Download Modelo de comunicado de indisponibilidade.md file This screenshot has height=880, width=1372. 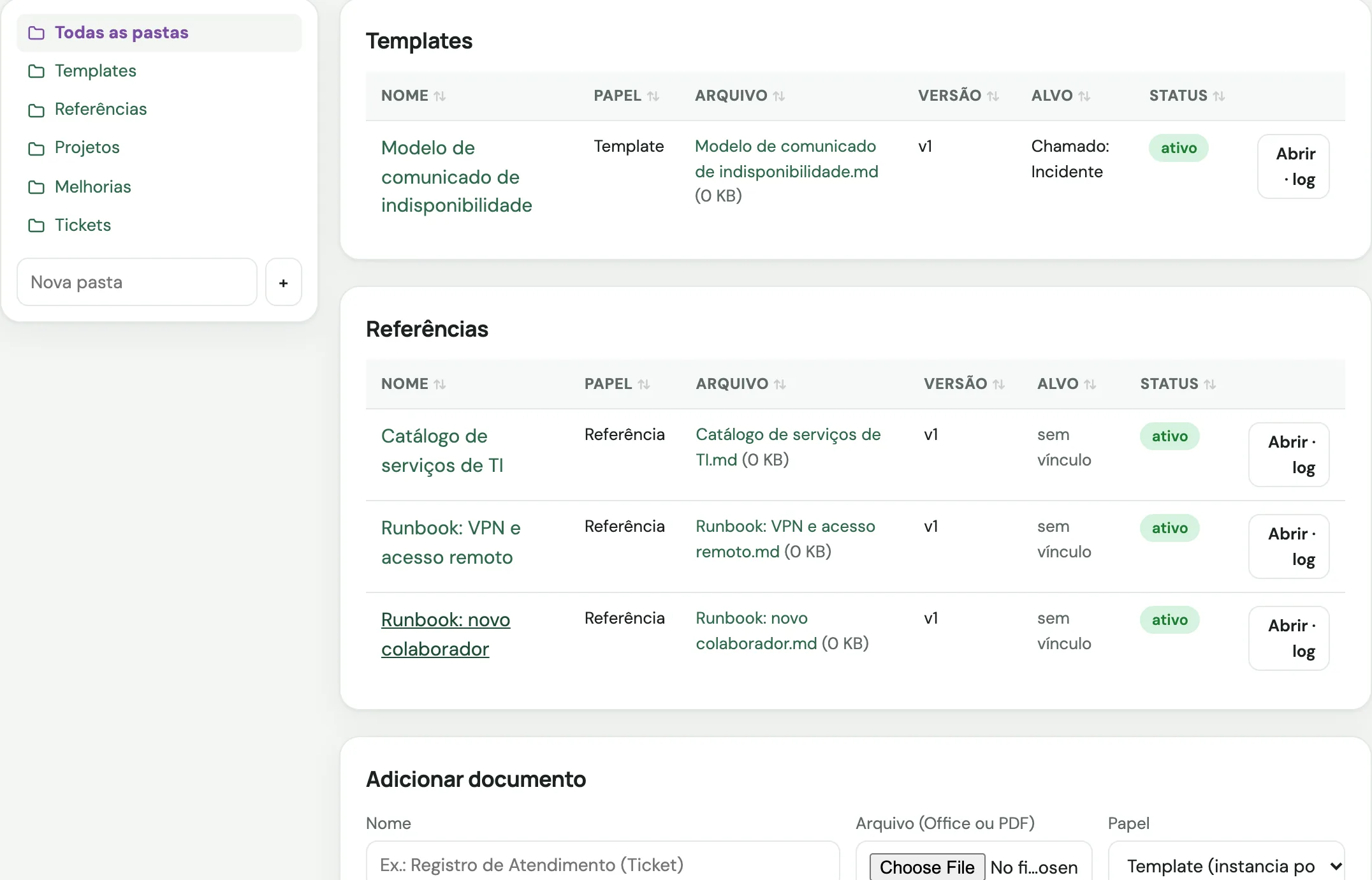[787, 159]
